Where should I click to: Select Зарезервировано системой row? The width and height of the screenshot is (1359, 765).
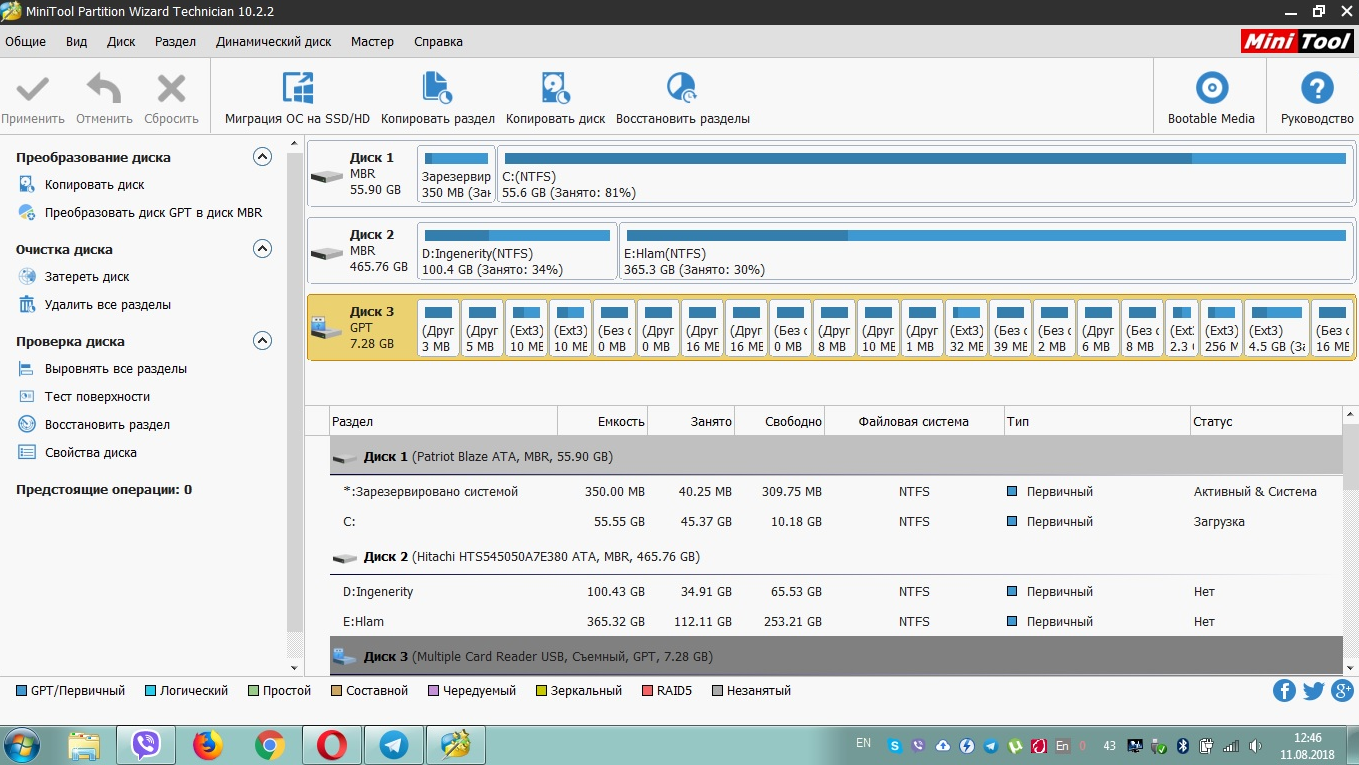tap(836, 492)
